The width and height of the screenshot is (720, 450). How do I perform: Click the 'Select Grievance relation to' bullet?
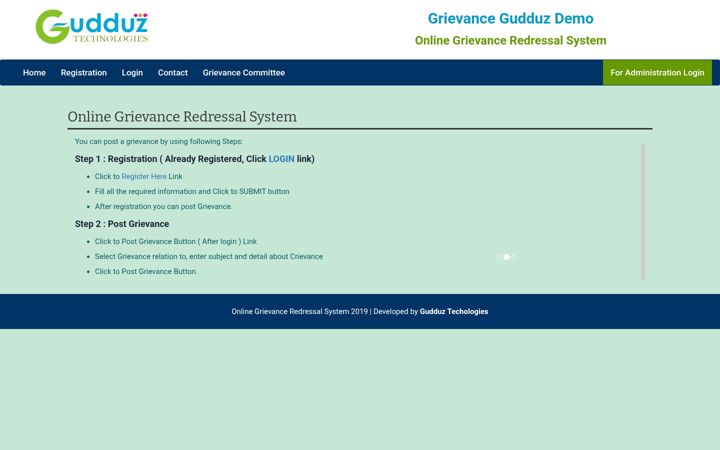coord(209,257)
